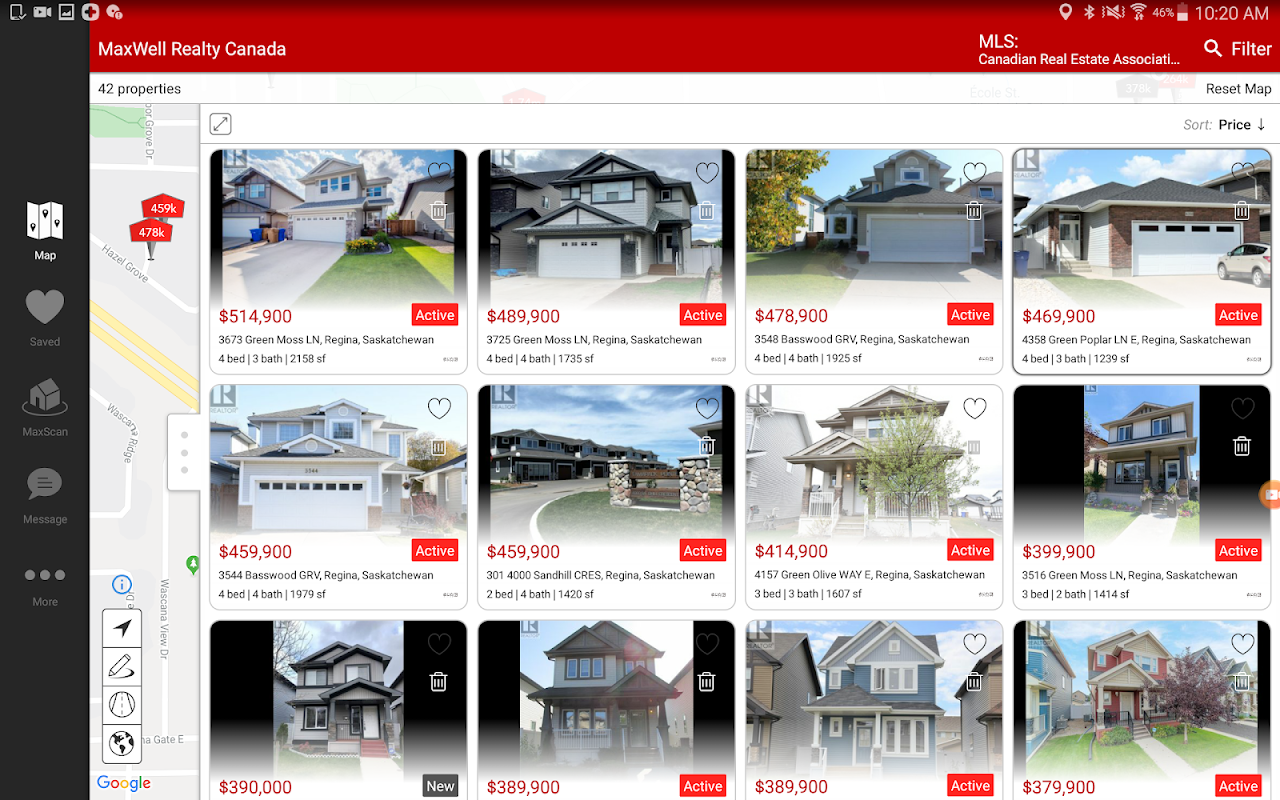Open the orange side tab at right edge
1280x800 pixels.
click(1272, 494)
